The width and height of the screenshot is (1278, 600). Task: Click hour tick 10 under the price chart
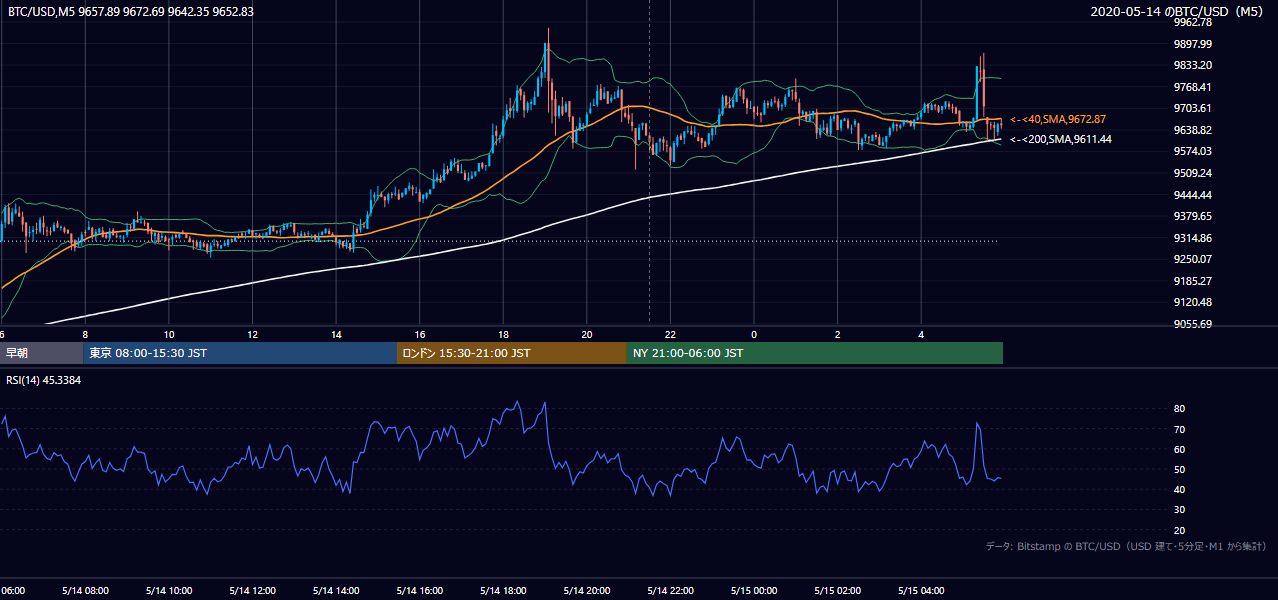click(169, 334)
